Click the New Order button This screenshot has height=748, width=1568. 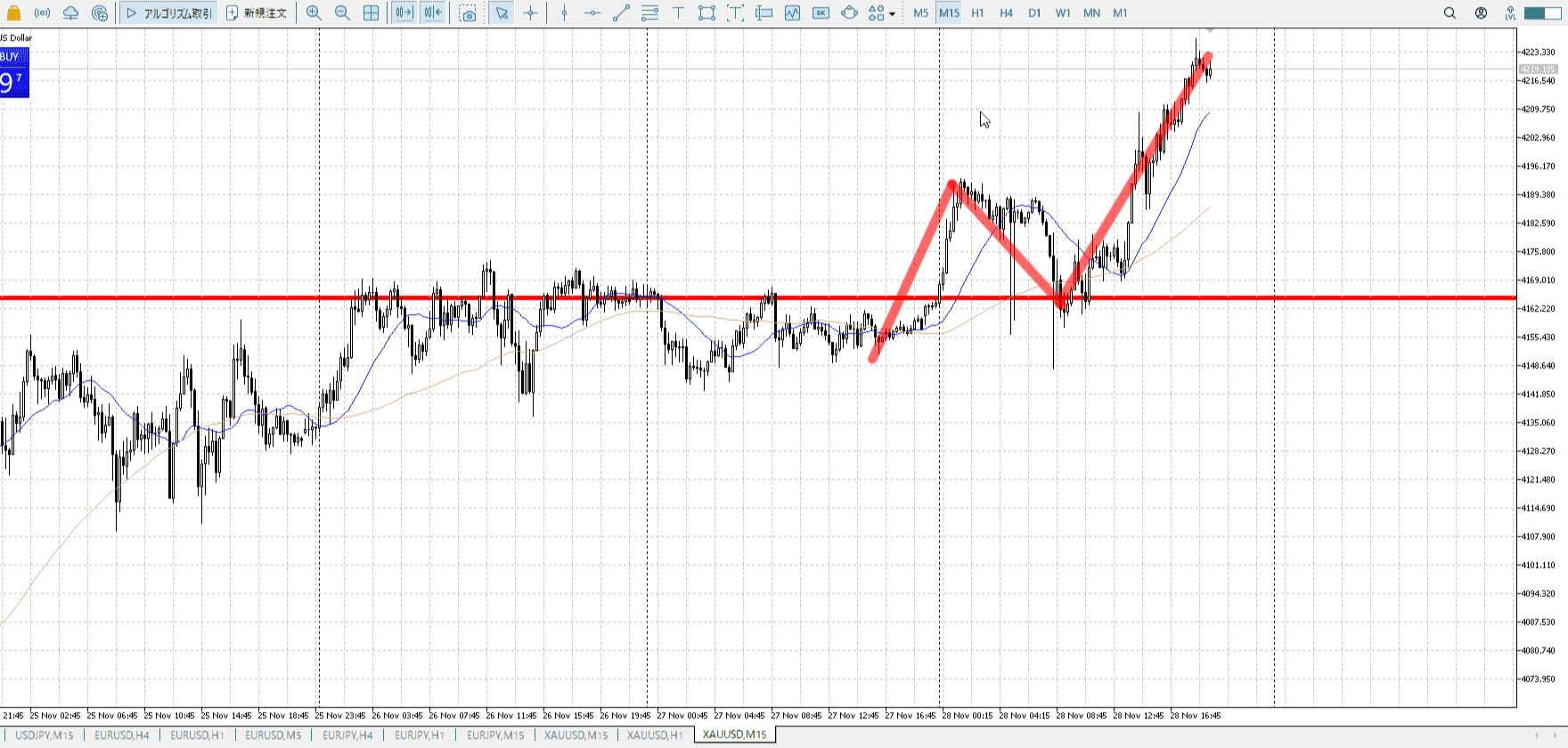tap(257, 13)
